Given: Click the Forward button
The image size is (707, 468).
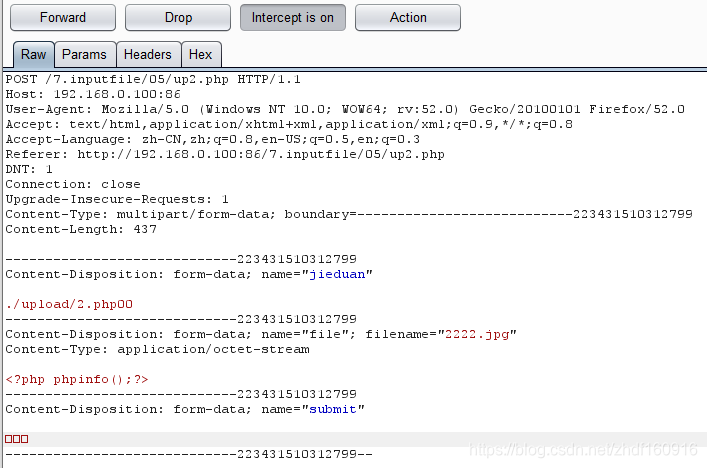Looking at the screenshot, I should point(63,17).
